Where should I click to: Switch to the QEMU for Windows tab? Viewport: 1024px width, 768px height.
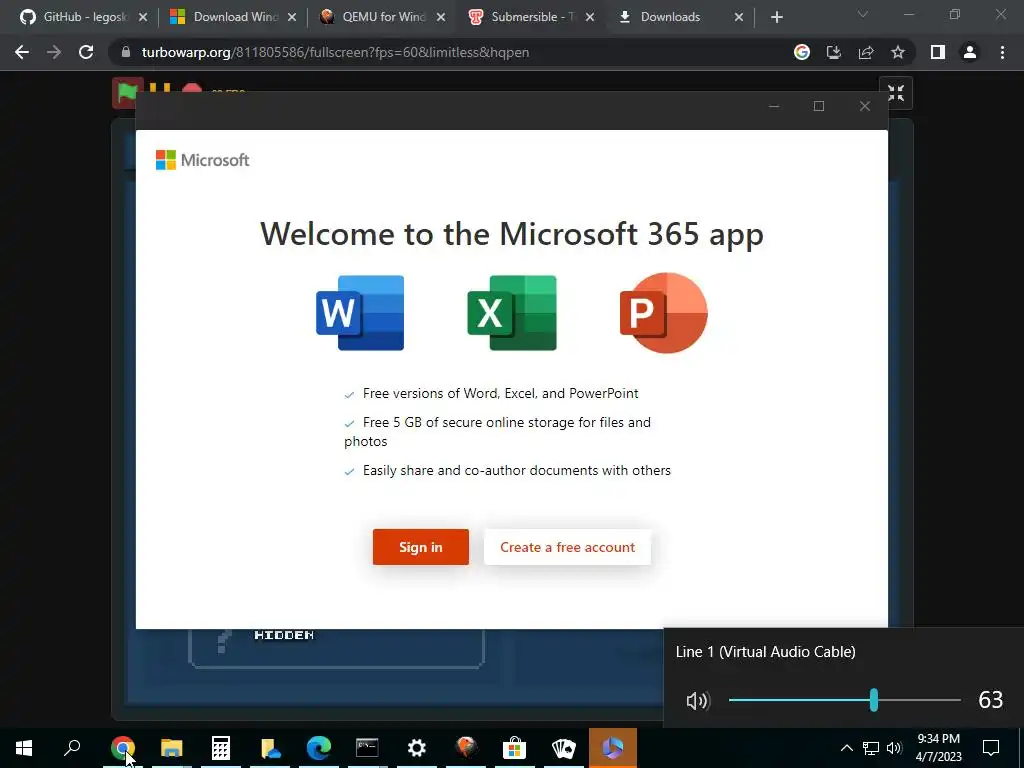click(x=381, y=17)
